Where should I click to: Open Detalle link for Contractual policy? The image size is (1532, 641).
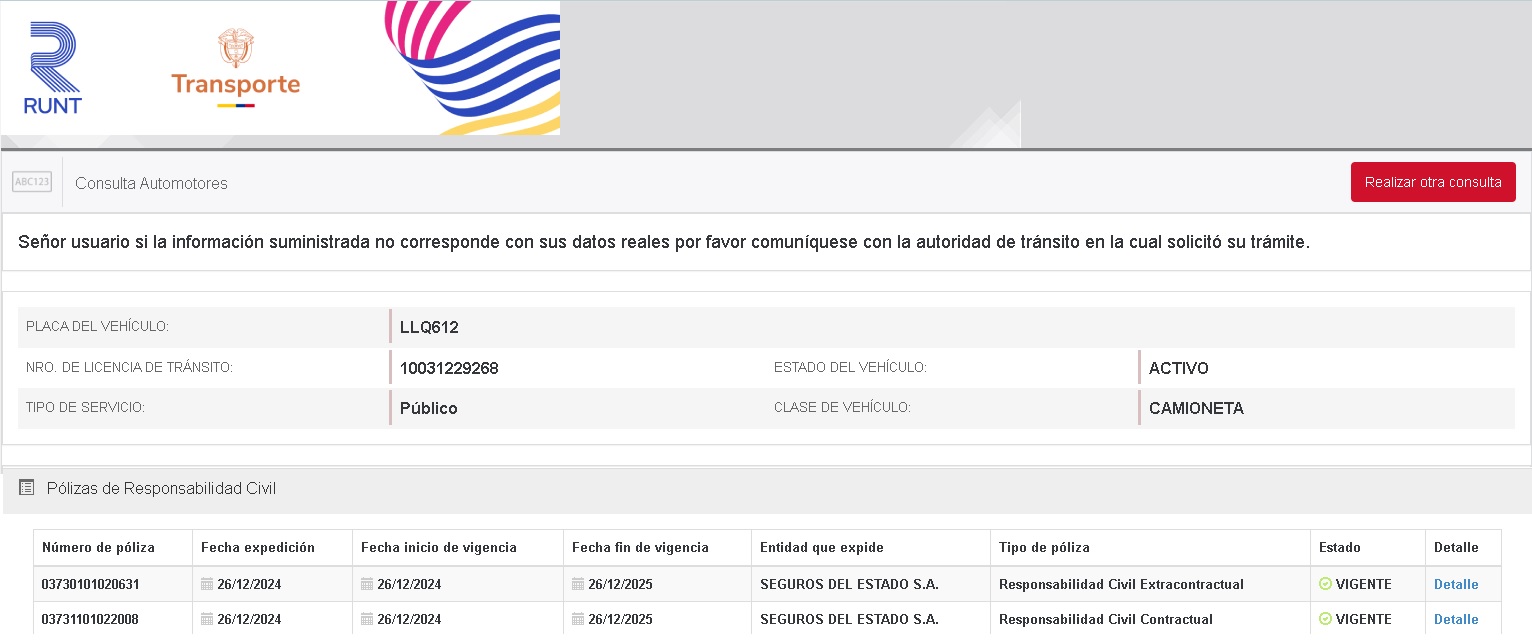1455,619
